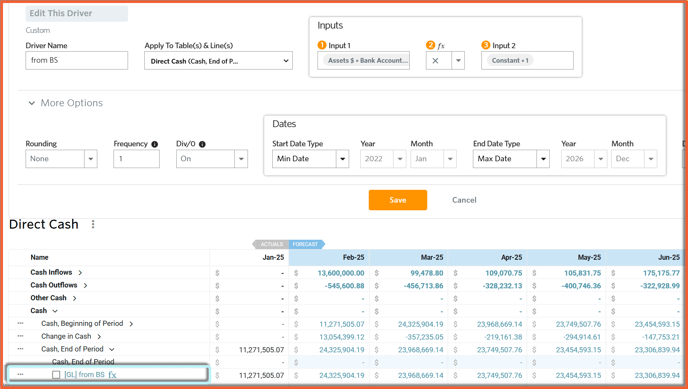This screenshot has width=688, height=389.
Task: Click the Name column header
Action: point(39,257)
